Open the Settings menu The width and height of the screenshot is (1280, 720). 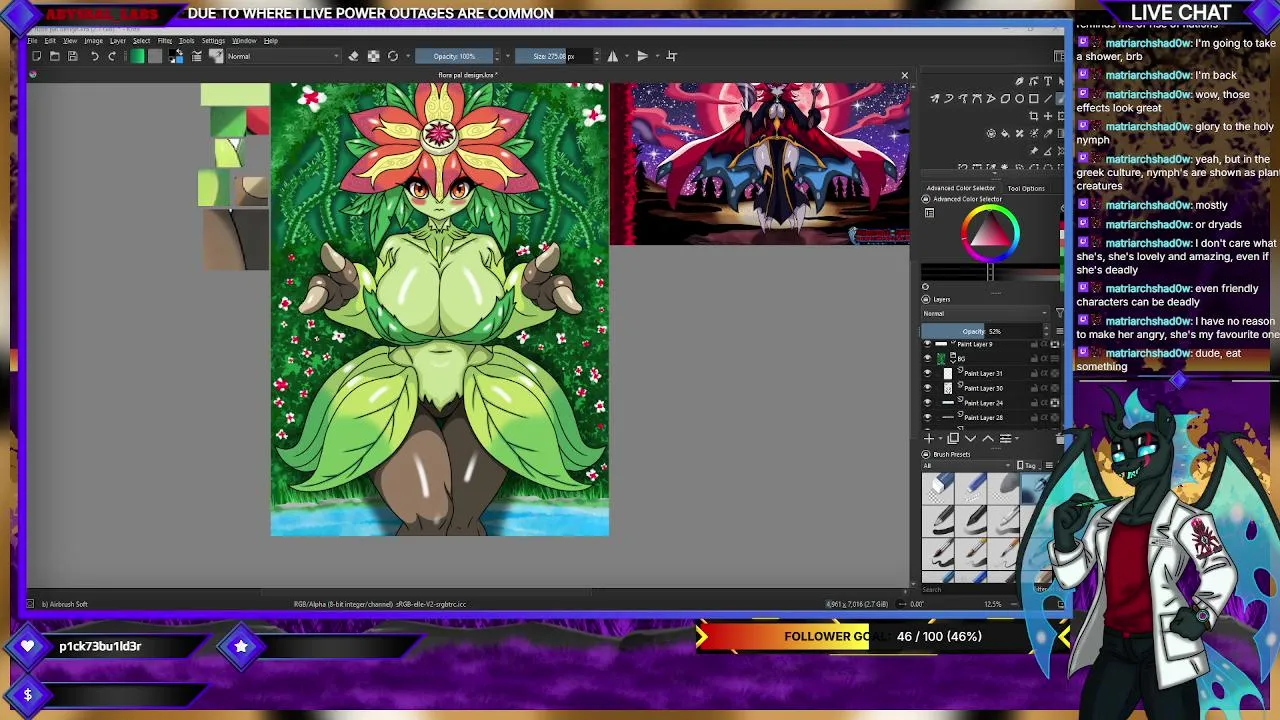(x=213, y=41)
